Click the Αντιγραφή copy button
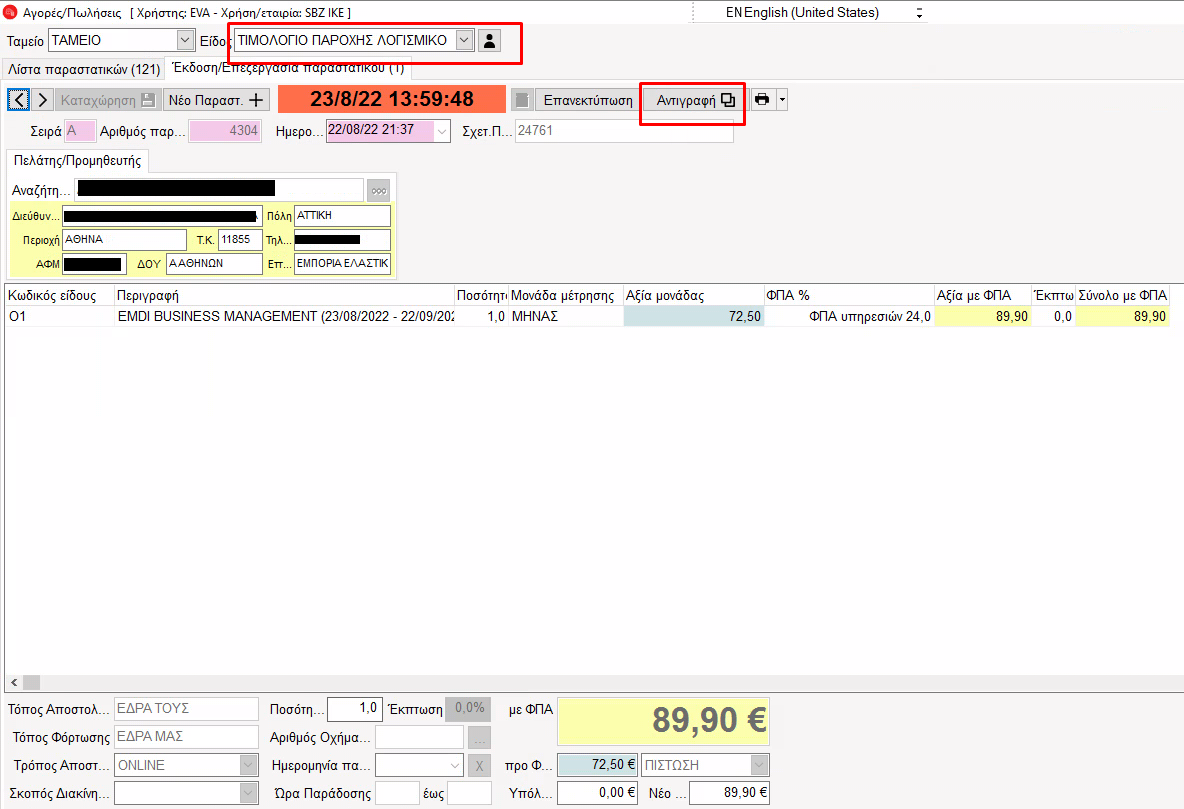 point(695,100)
